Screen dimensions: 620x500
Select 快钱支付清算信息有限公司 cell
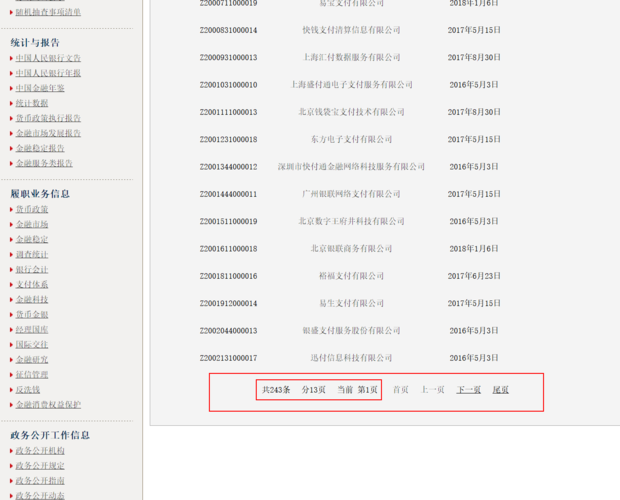[351, 30]
